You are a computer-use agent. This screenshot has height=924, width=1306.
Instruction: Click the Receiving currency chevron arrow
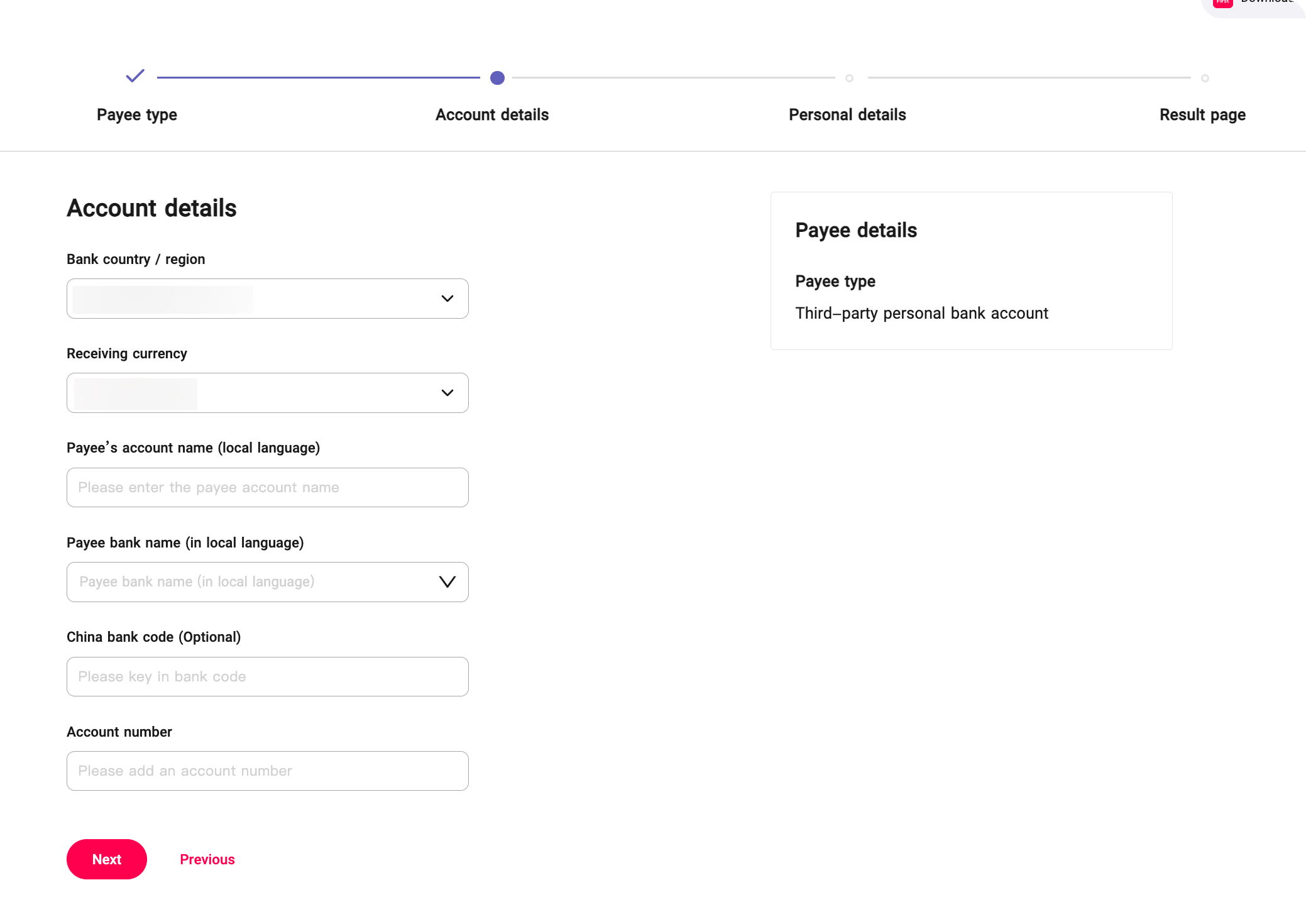tap(447, 393)
